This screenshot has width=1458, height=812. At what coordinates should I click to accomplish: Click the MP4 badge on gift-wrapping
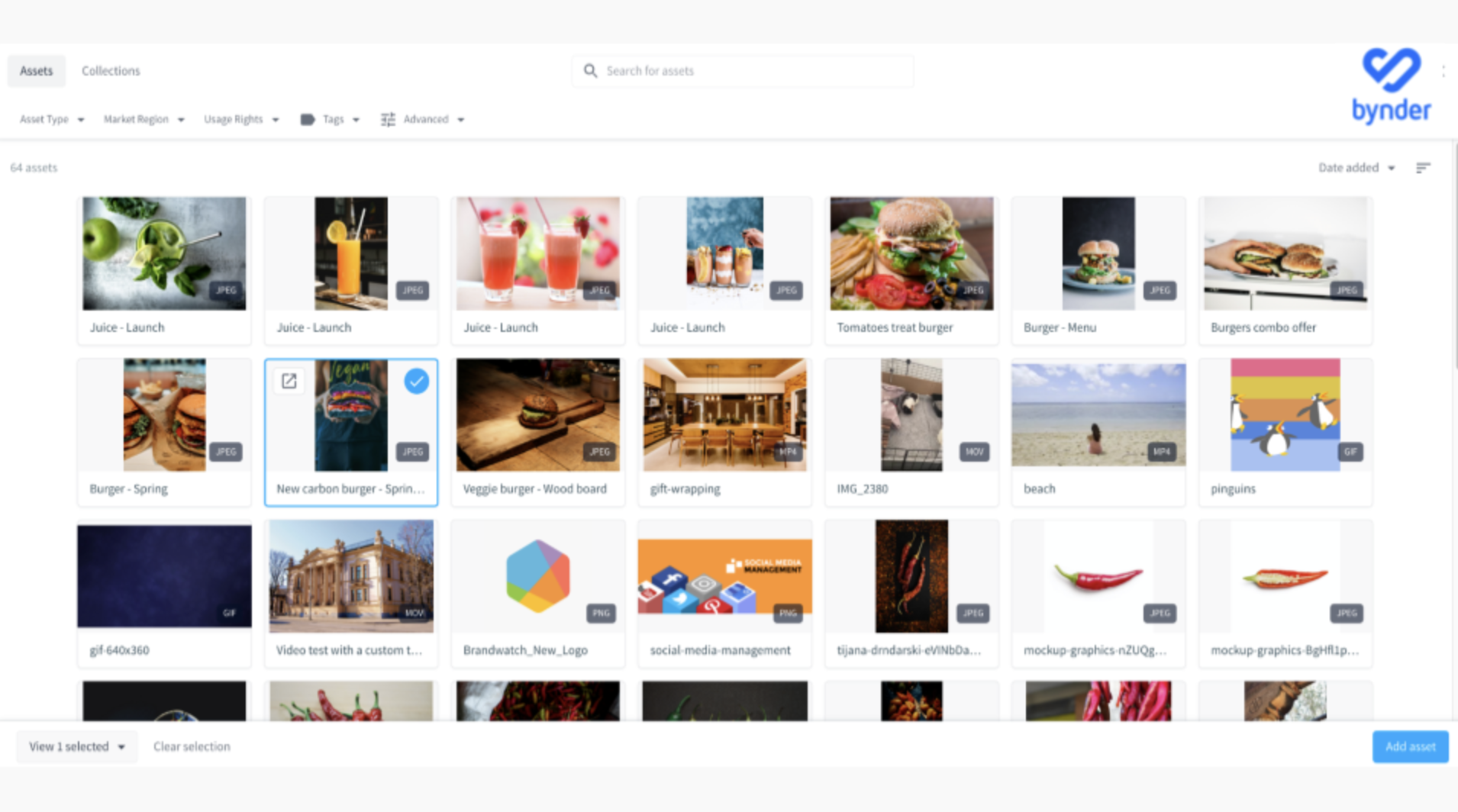pyautogui.click(x=788, y=452)
